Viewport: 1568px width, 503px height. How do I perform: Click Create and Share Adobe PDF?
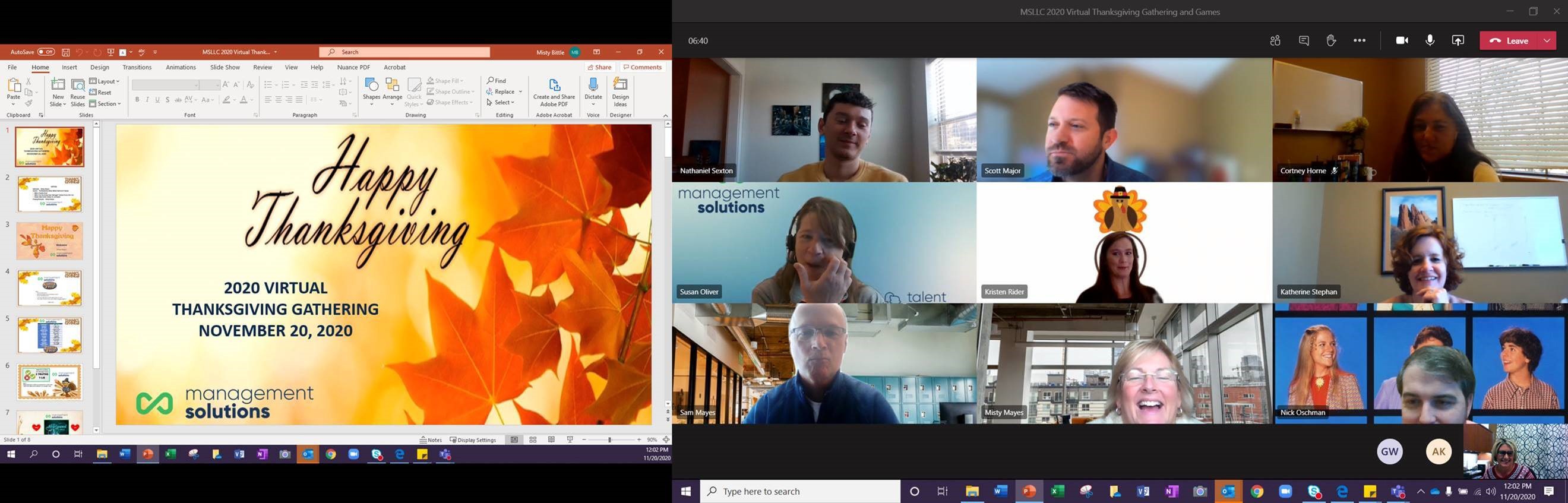[x=554, y=93]
